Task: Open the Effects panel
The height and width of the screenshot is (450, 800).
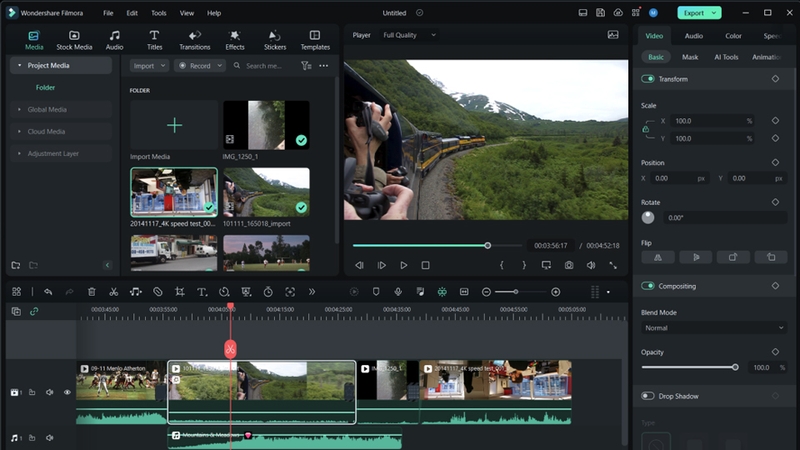Action: pyautogui.click(x=235, y=40)
